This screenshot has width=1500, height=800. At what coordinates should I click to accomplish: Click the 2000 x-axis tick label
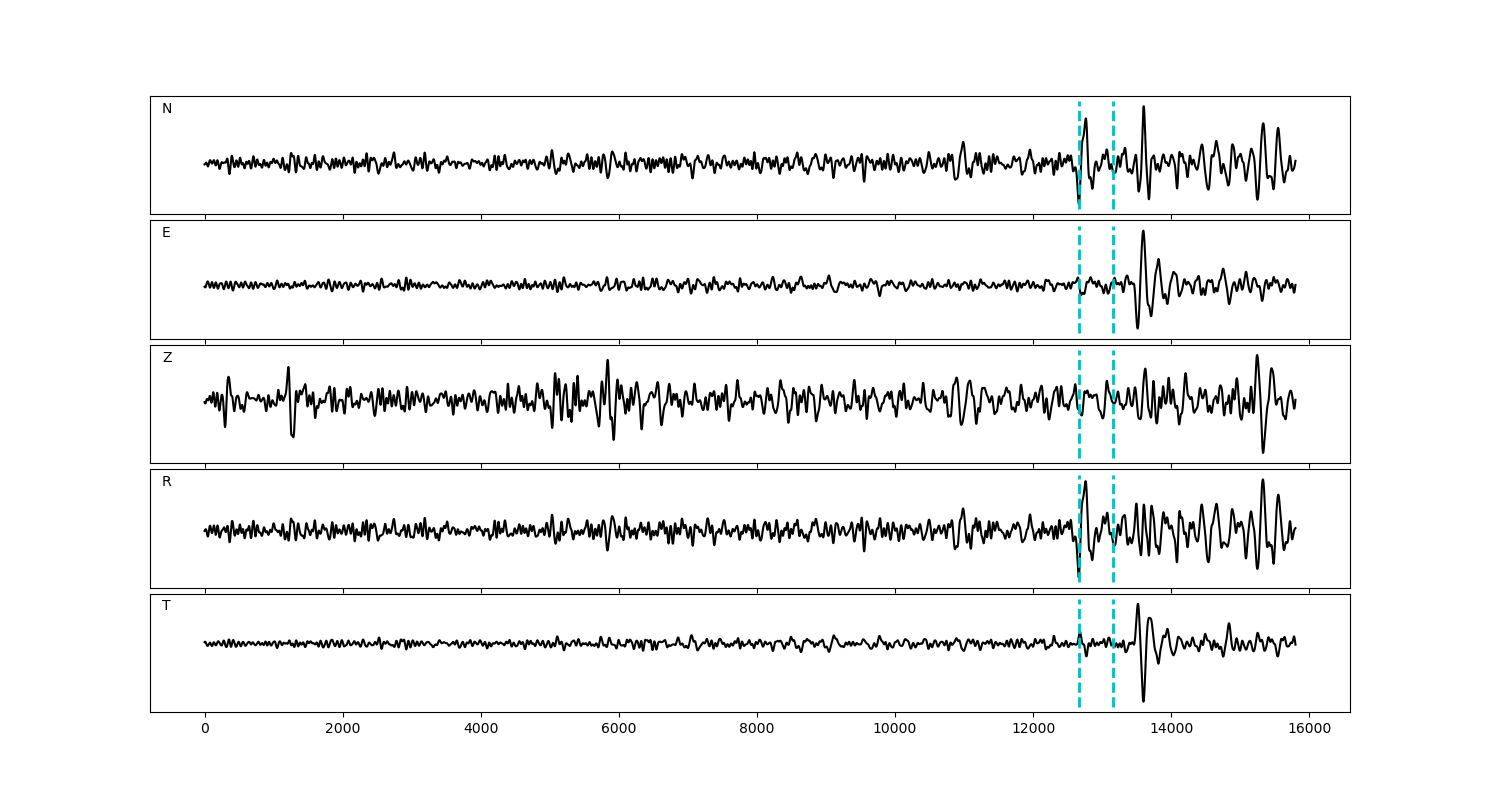coord(343,730)
